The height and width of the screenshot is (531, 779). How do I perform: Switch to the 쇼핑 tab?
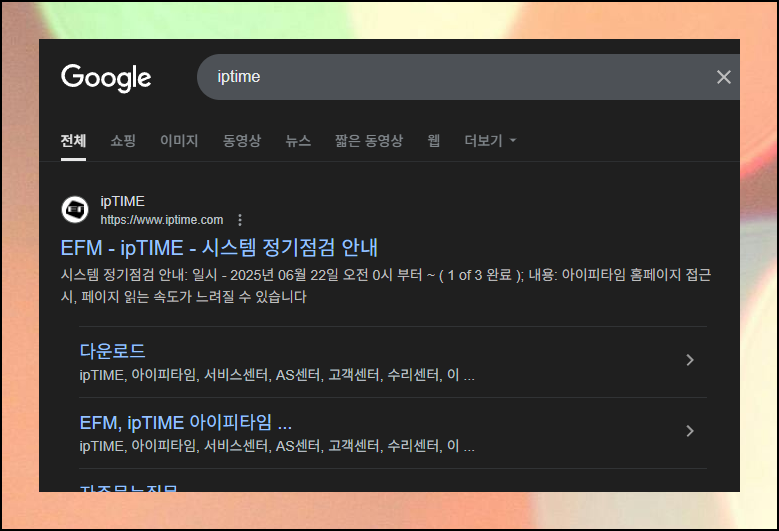coord(123,141)
